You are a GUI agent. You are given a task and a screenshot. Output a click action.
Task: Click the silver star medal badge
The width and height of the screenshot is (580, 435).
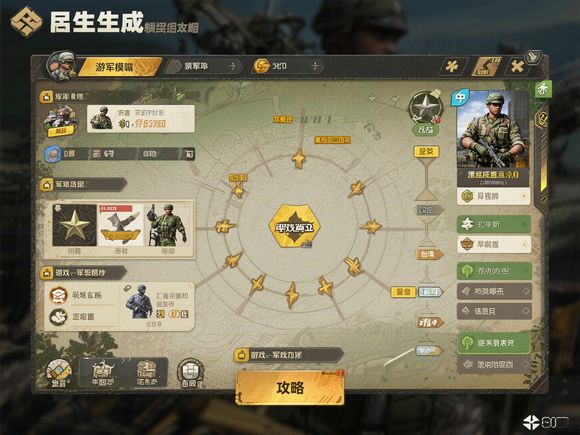pos(425,107)
